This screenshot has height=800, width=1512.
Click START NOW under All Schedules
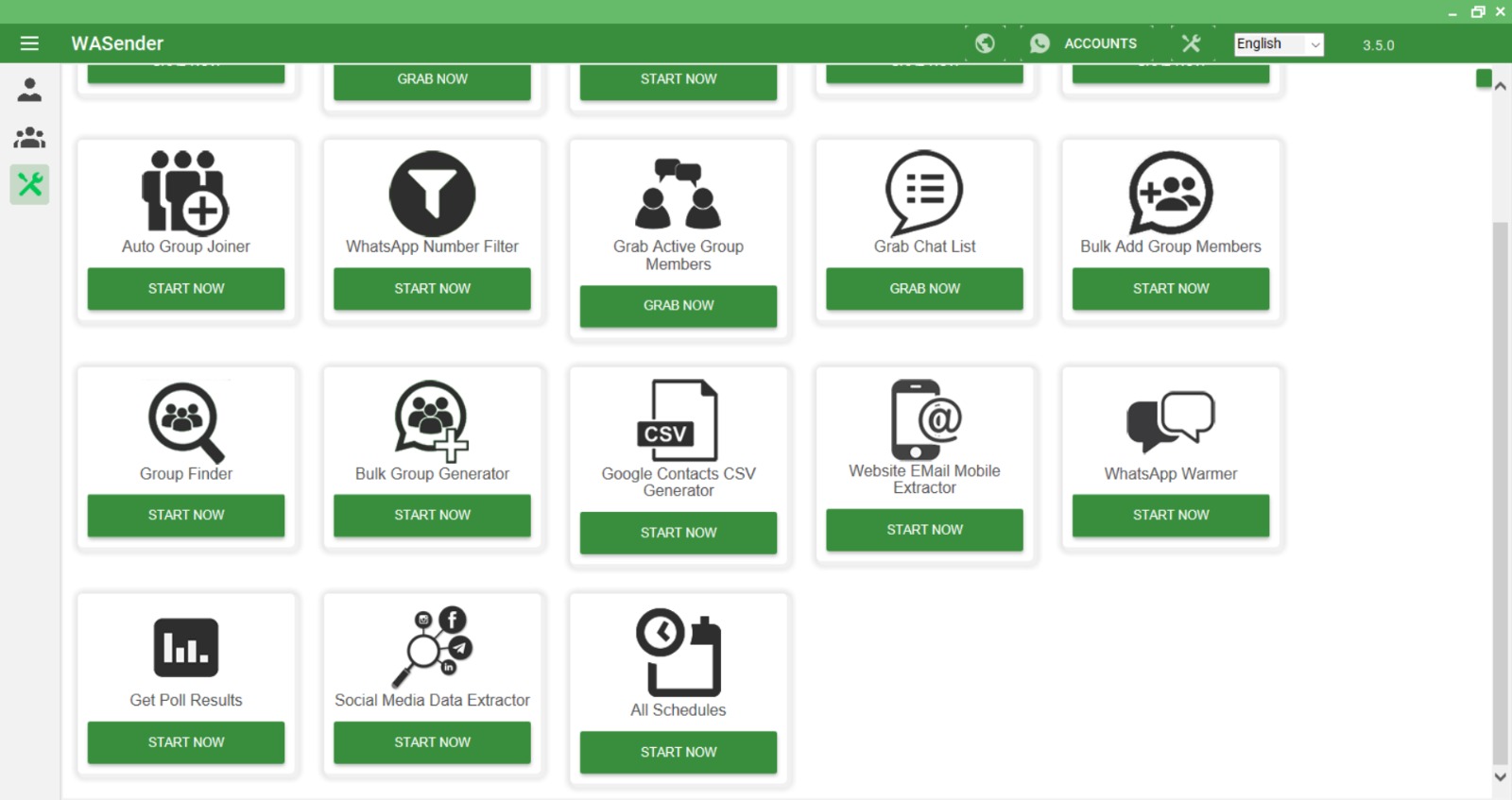(x=679, y=753)
